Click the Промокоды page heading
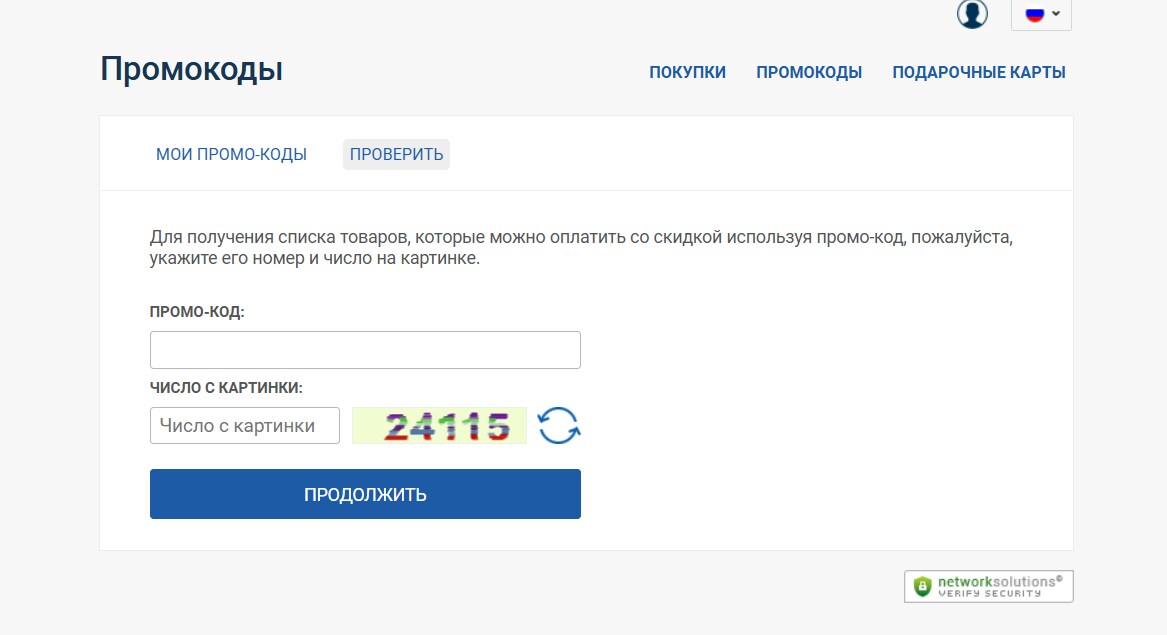The width and height of the screenshot is (1167, 635). point(191,69)
